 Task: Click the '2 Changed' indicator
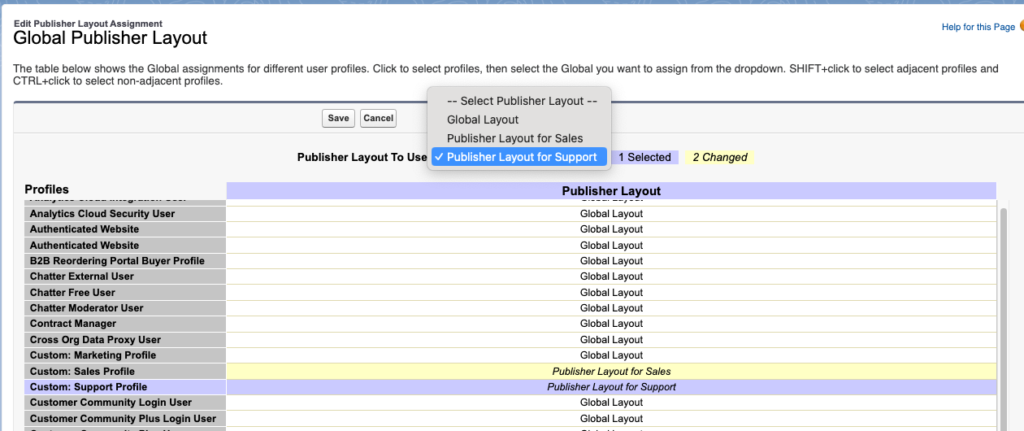[x=720, y=157]
